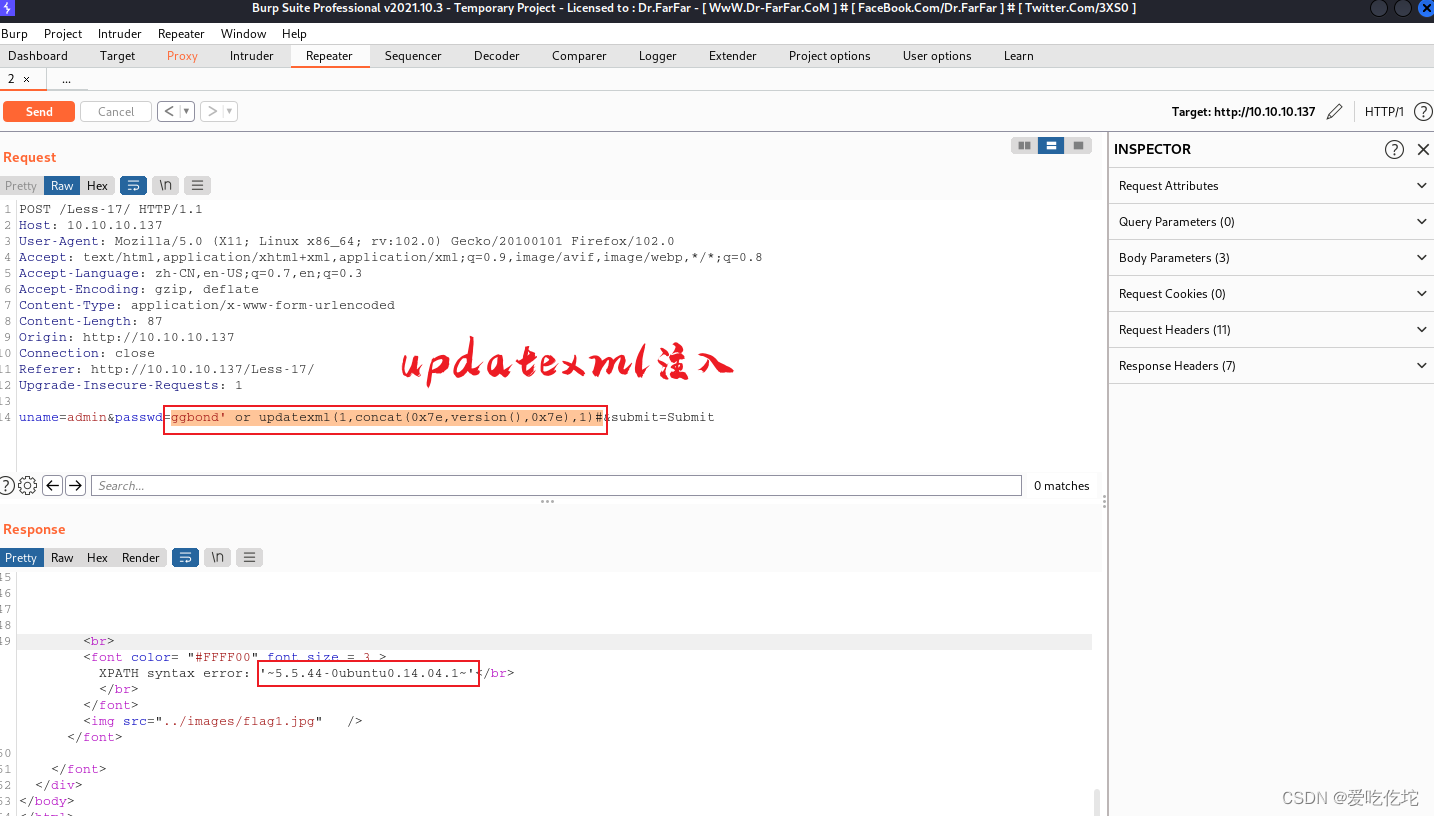Open the Window menu
The width and height of the screenshot is (1434, 816).
click(x=243, y=33)
